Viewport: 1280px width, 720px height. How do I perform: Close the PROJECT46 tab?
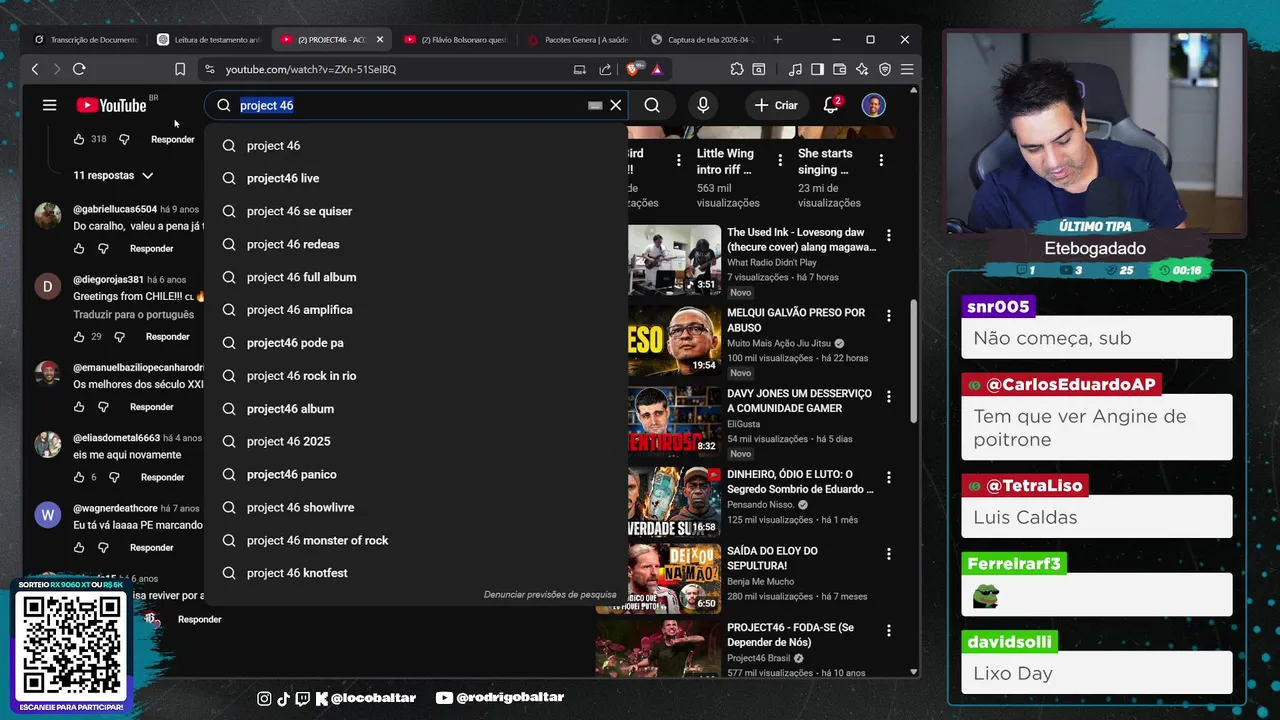(380, 39)
